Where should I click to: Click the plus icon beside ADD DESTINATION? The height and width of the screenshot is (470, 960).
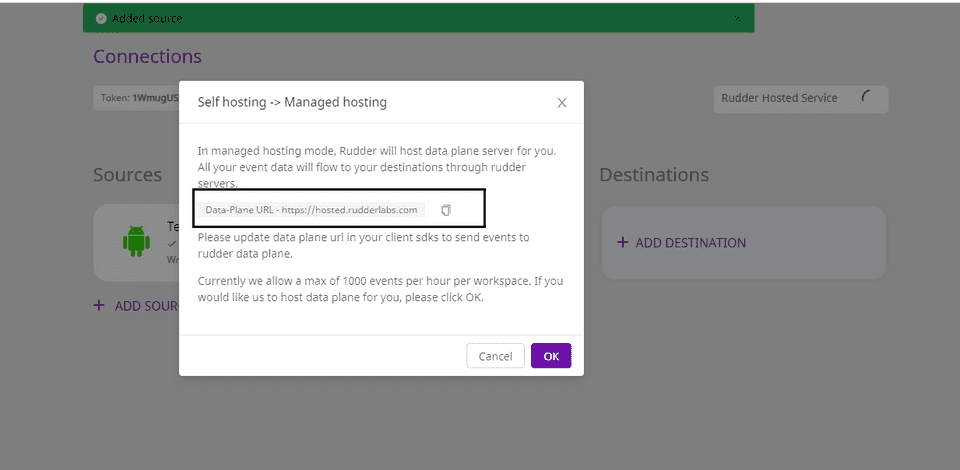click(x=623, y=243)
